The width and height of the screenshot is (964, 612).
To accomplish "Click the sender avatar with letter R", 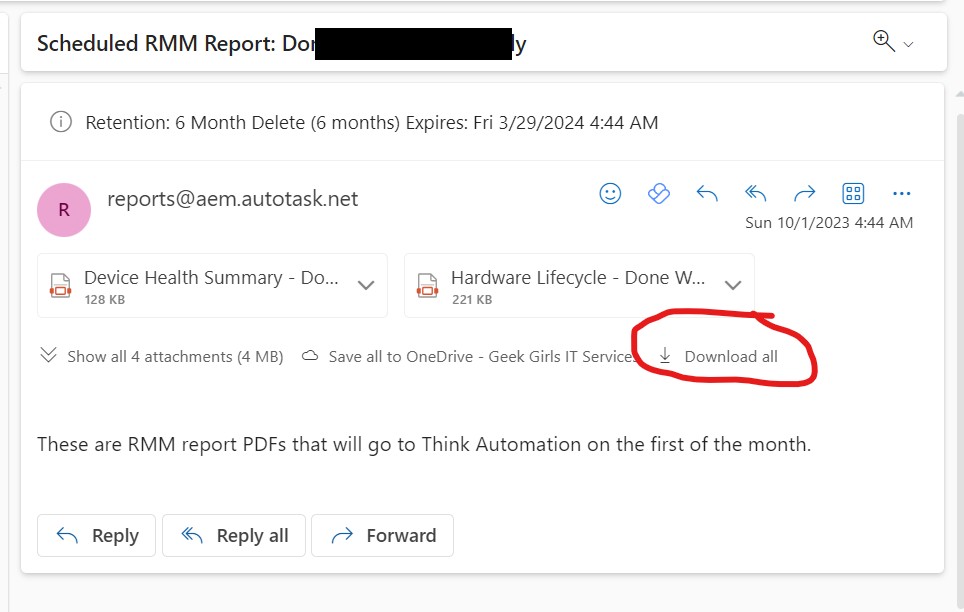I will coord(64,210).
